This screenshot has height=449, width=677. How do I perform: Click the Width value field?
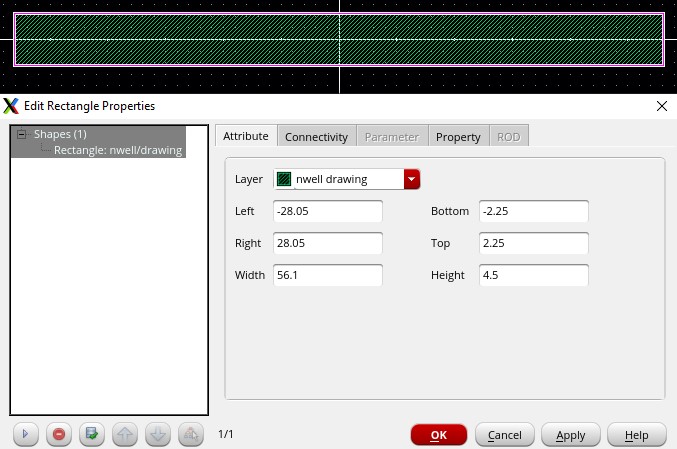(x=328, y=275)
